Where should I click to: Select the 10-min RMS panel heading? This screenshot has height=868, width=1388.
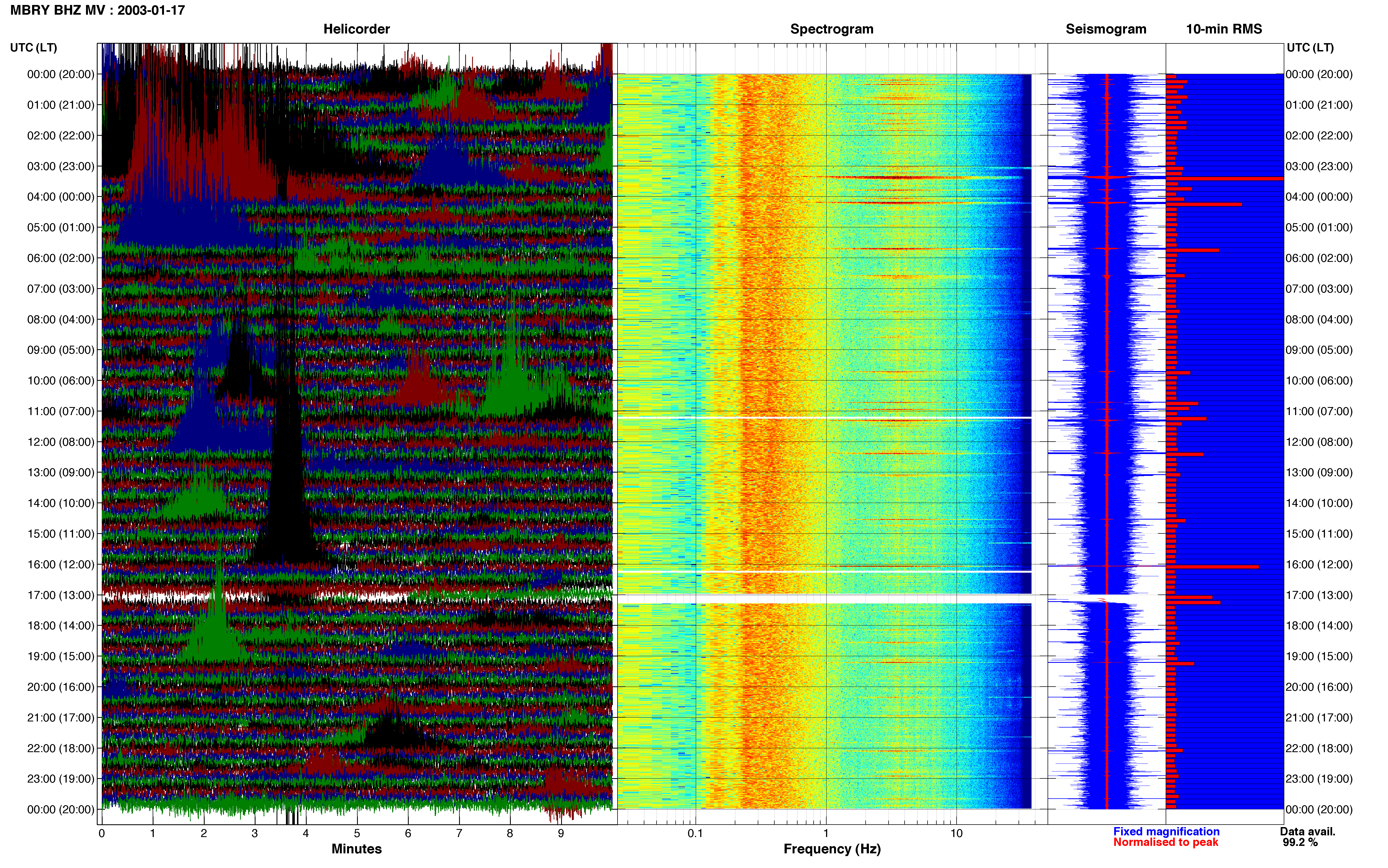[x=1224, y=29]
